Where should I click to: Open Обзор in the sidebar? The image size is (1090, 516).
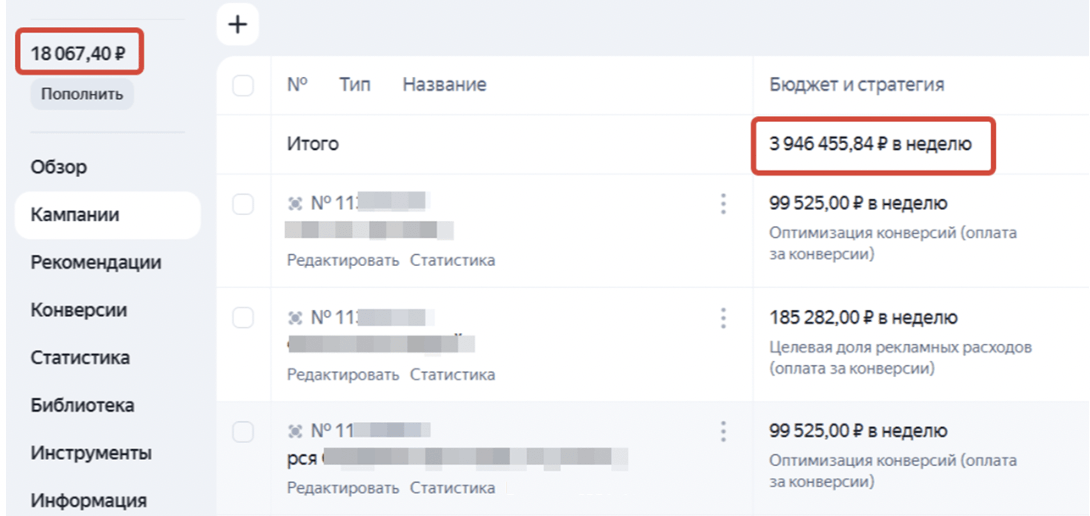(59, 167)
